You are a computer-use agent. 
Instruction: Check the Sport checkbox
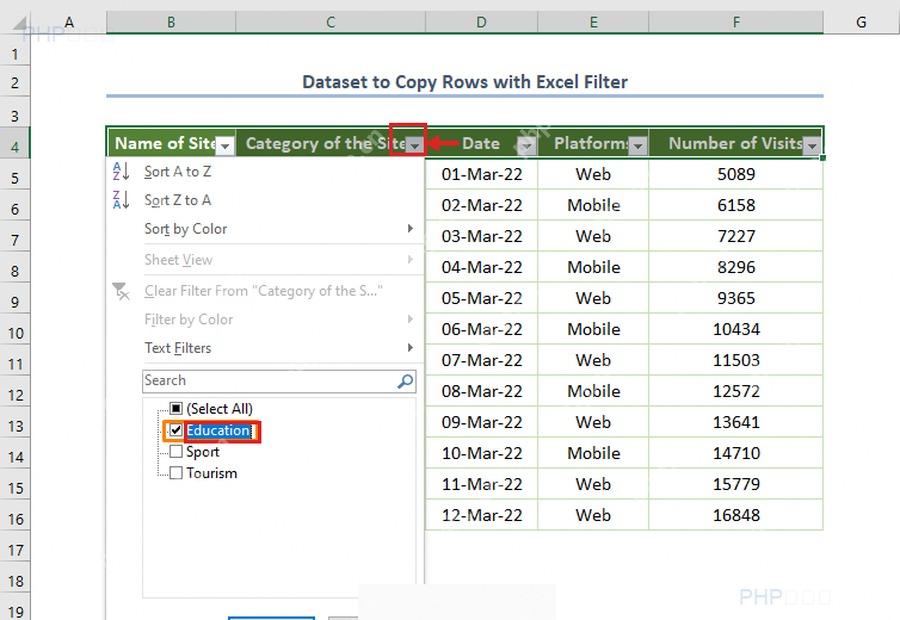pyautogui.click(x=176, y=451)
